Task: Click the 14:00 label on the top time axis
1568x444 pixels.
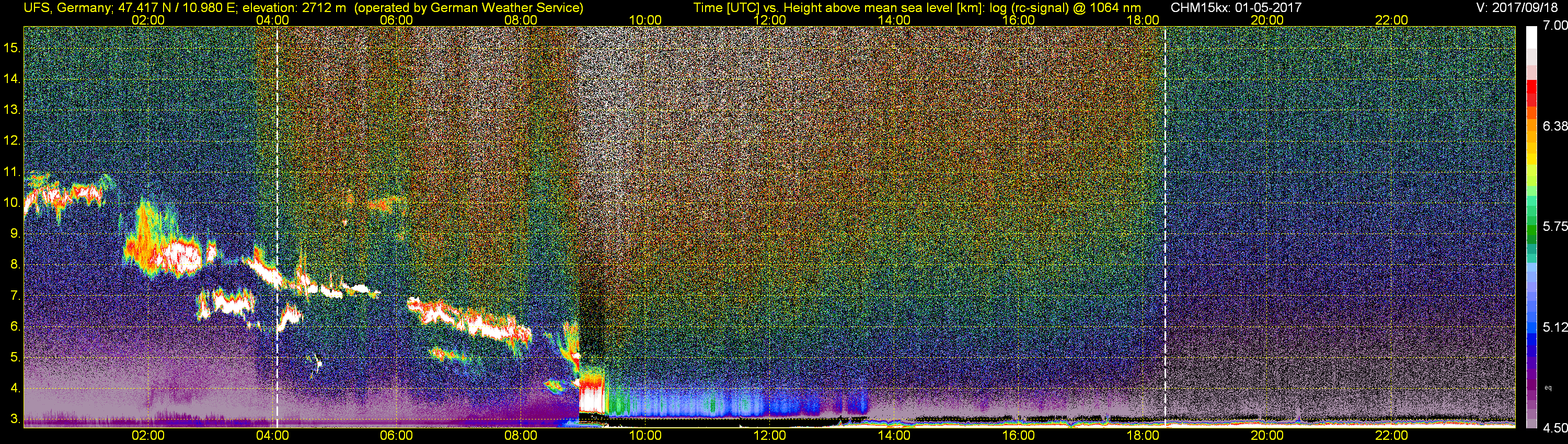Action: pyautogui.click(x=894, y=19)
